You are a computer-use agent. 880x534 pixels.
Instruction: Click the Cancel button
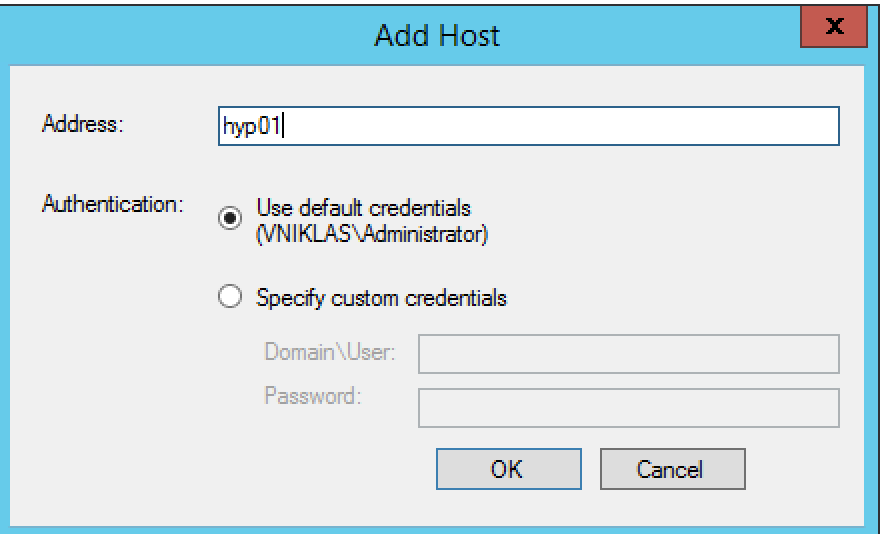[673, 469]
